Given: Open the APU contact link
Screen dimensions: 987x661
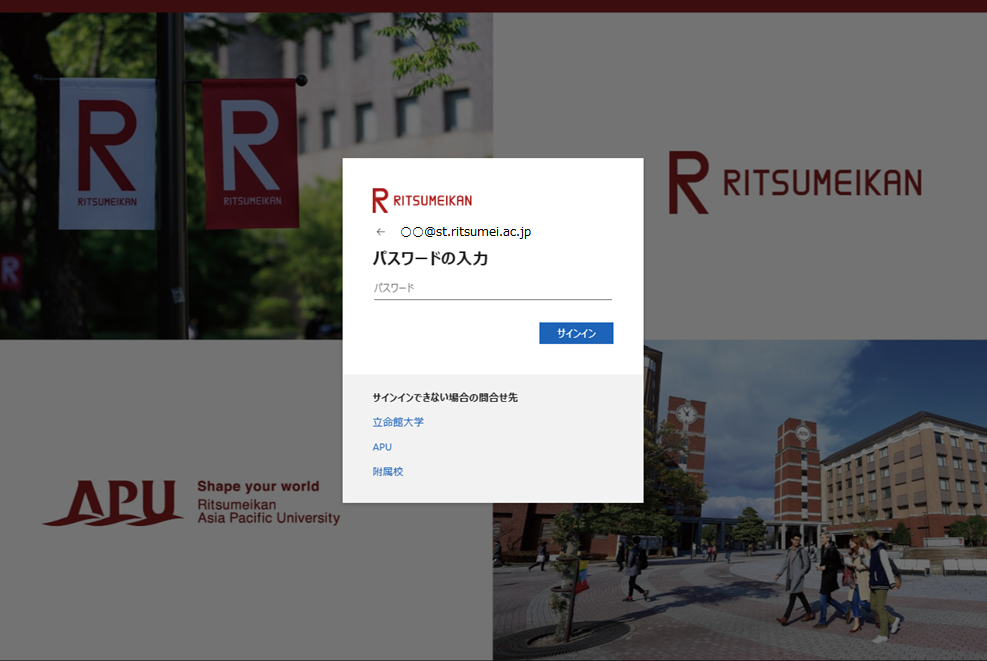Looking at the screenshot, I should click(x=382, y=447).
